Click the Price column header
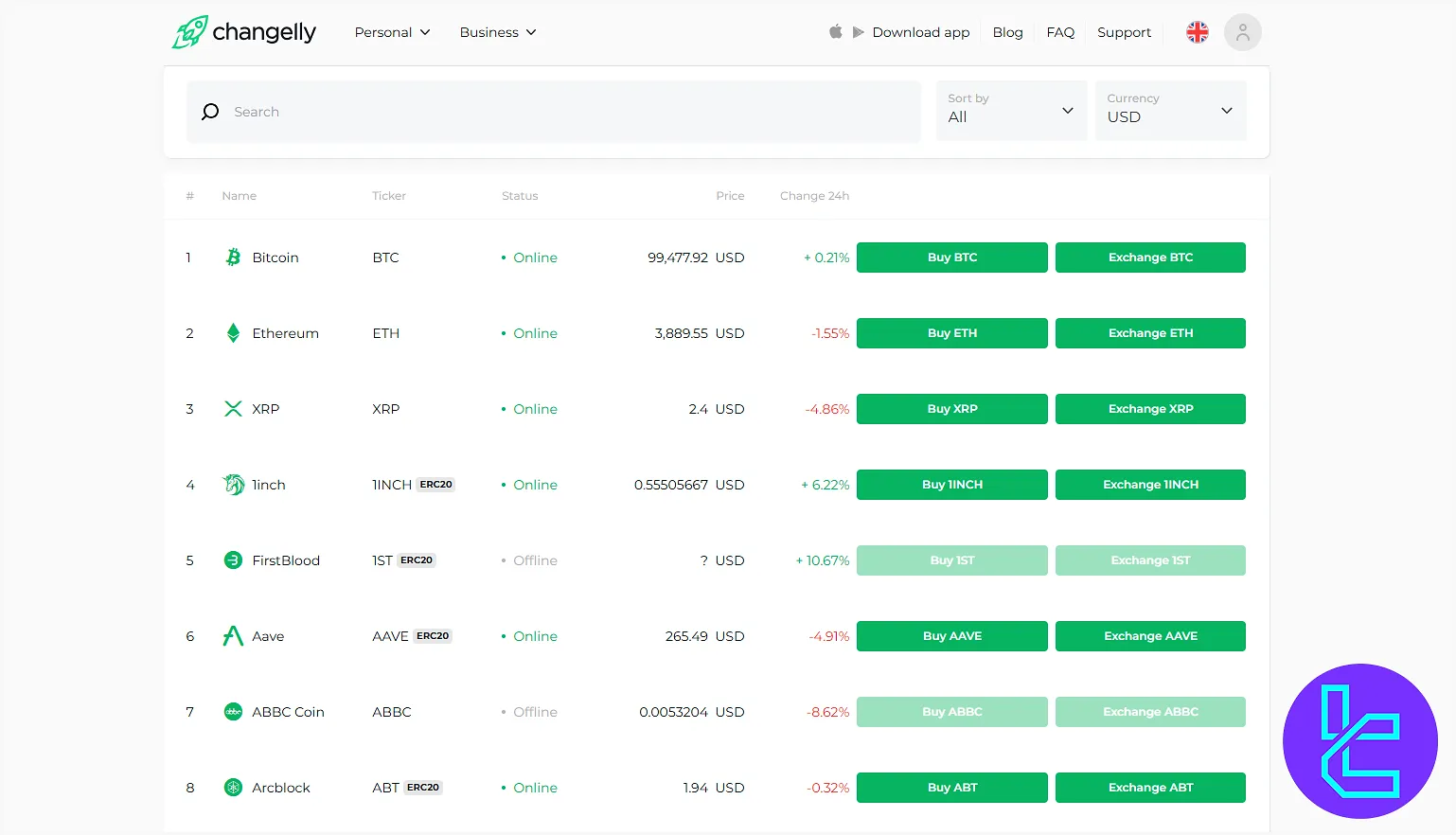The height and width of the screenshot is (835, 1456). pos(730,196)
